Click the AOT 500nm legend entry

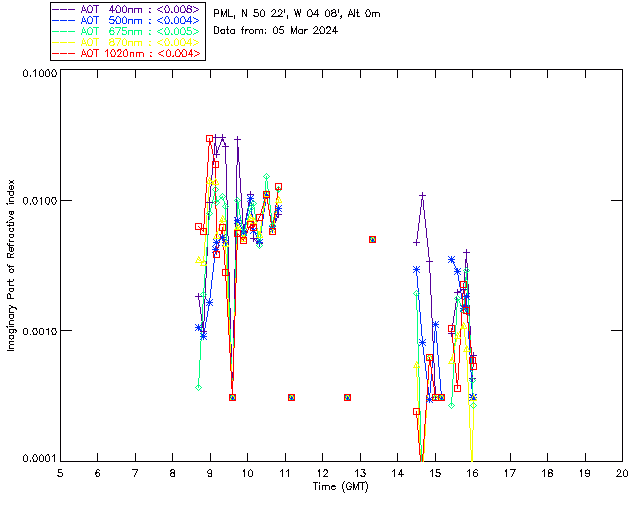point(127,20)
